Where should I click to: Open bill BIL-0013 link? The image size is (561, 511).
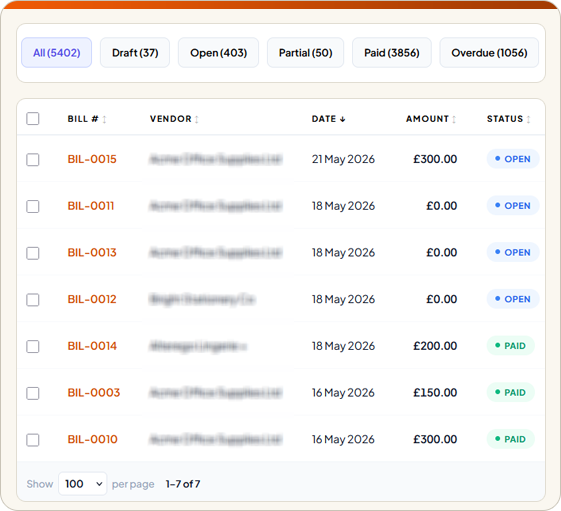point(92,252)
